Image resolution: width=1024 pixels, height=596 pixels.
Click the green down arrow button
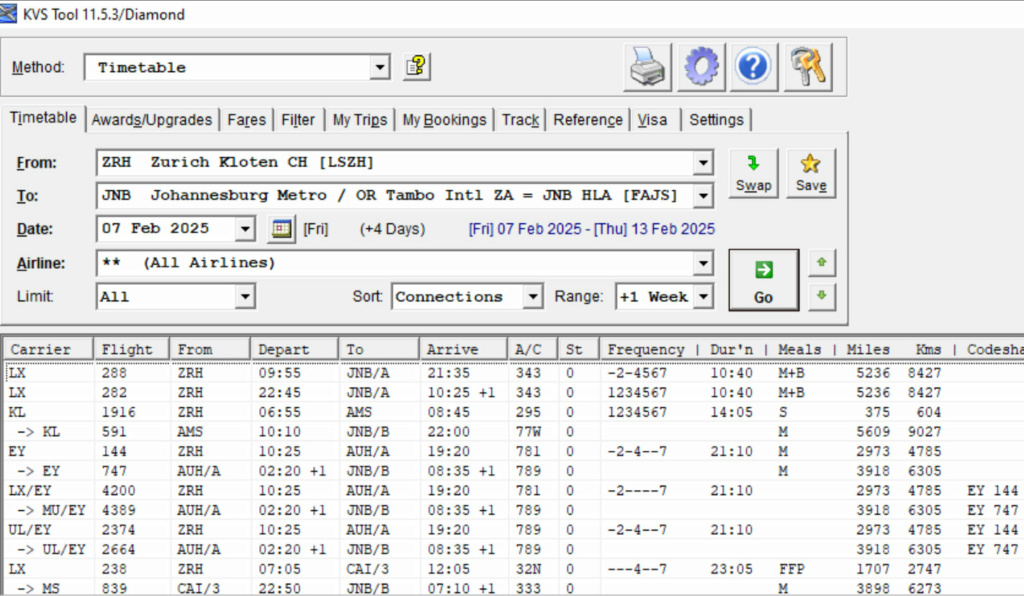point(822,296)
